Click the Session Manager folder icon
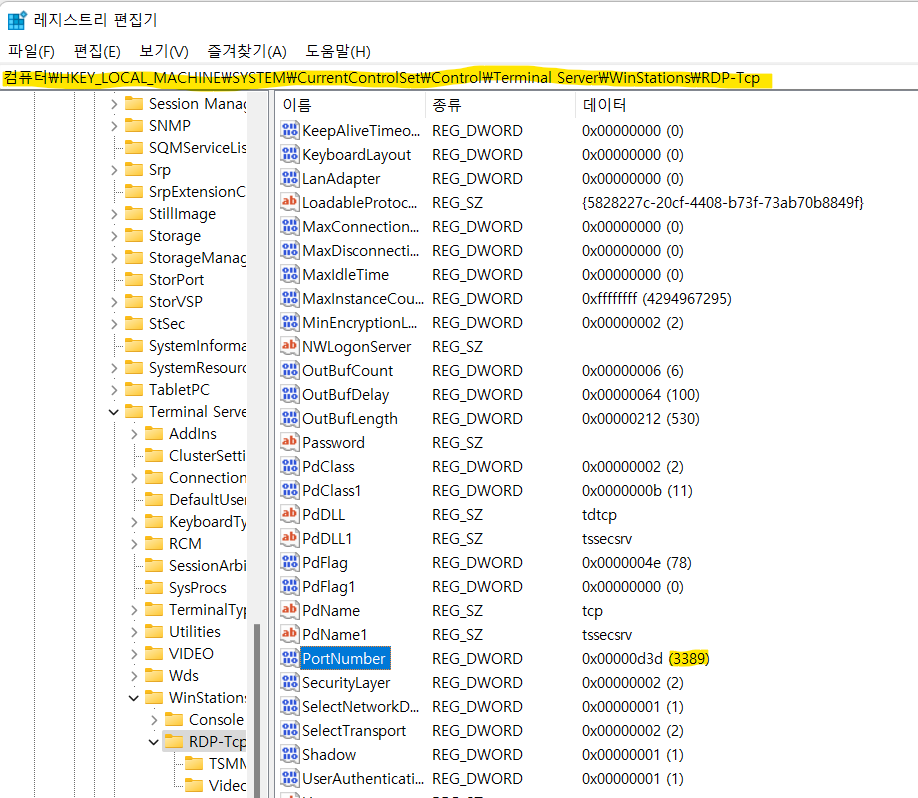Image resolution: width=918 pixels, height=798 pixels. coord(134,104)
